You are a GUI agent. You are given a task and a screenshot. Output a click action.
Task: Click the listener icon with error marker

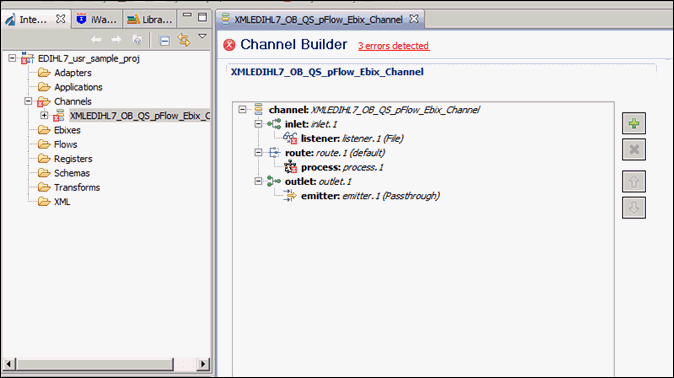pos(290,138)
